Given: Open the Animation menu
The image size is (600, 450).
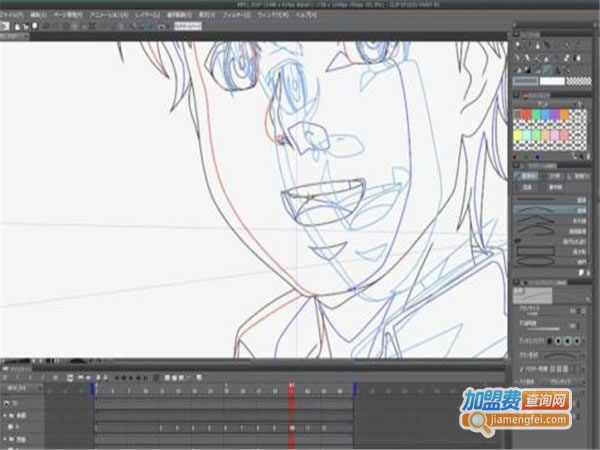Looking at the screenshot, I should pyautogui.click(x=109, y=15).
